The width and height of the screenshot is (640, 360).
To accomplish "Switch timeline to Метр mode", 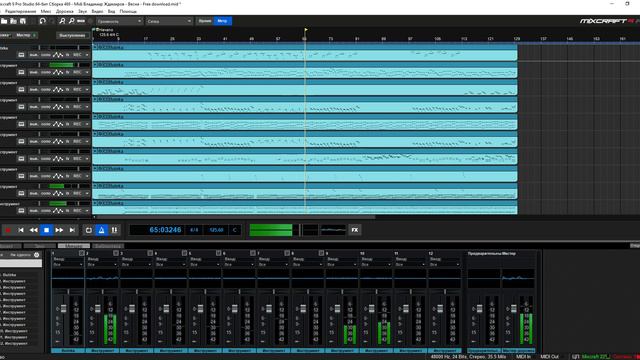I will pos(222,21).
